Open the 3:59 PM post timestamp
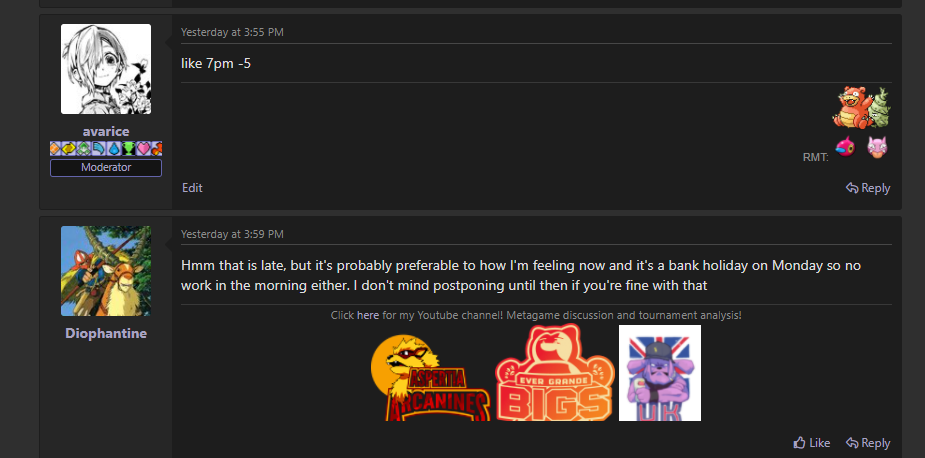This screenshot has width=925, height=458. [232, 234]
